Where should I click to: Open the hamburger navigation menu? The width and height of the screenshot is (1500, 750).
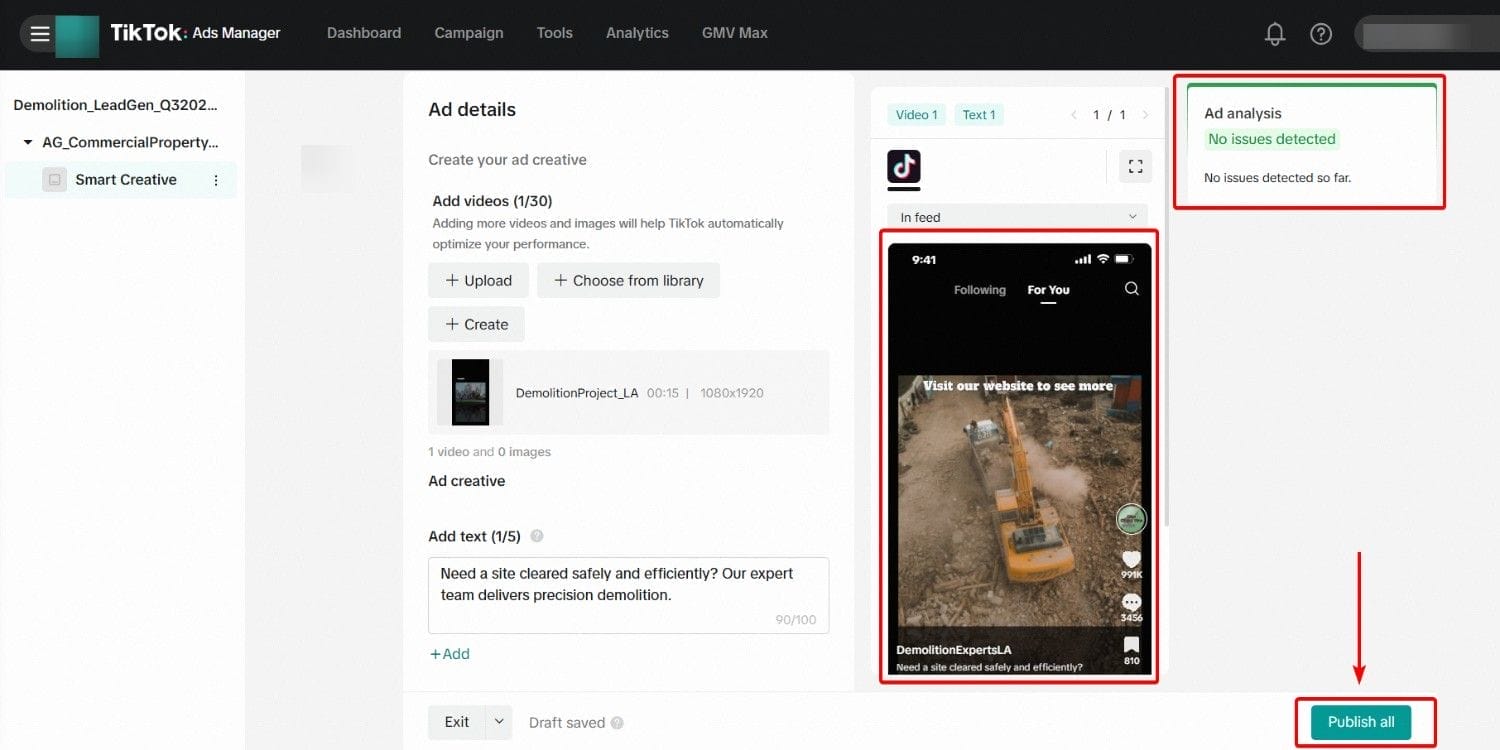click(x=39, y=33)
